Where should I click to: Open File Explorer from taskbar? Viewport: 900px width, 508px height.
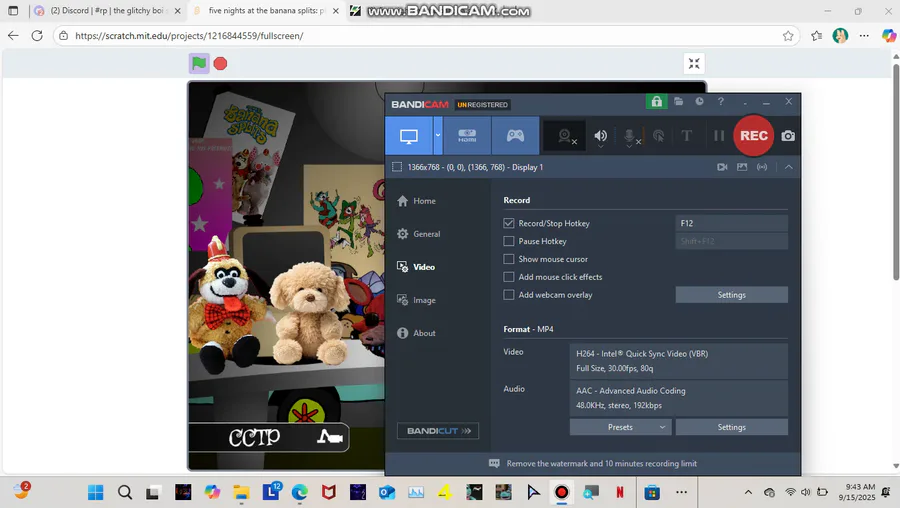pyautogui.click(x=241, y=492)
